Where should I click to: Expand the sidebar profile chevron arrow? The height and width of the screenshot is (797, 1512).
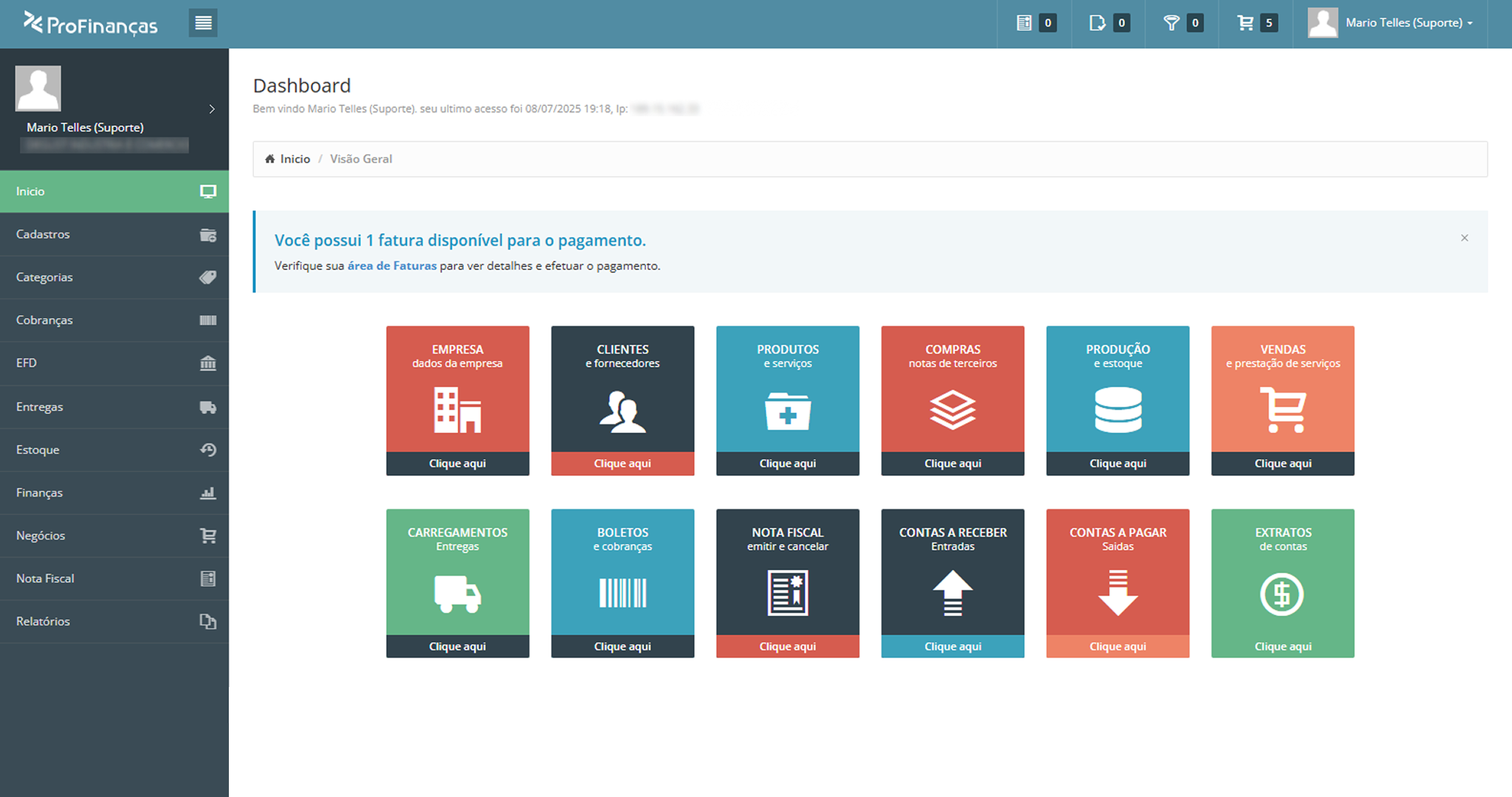[x=212, y=109]
